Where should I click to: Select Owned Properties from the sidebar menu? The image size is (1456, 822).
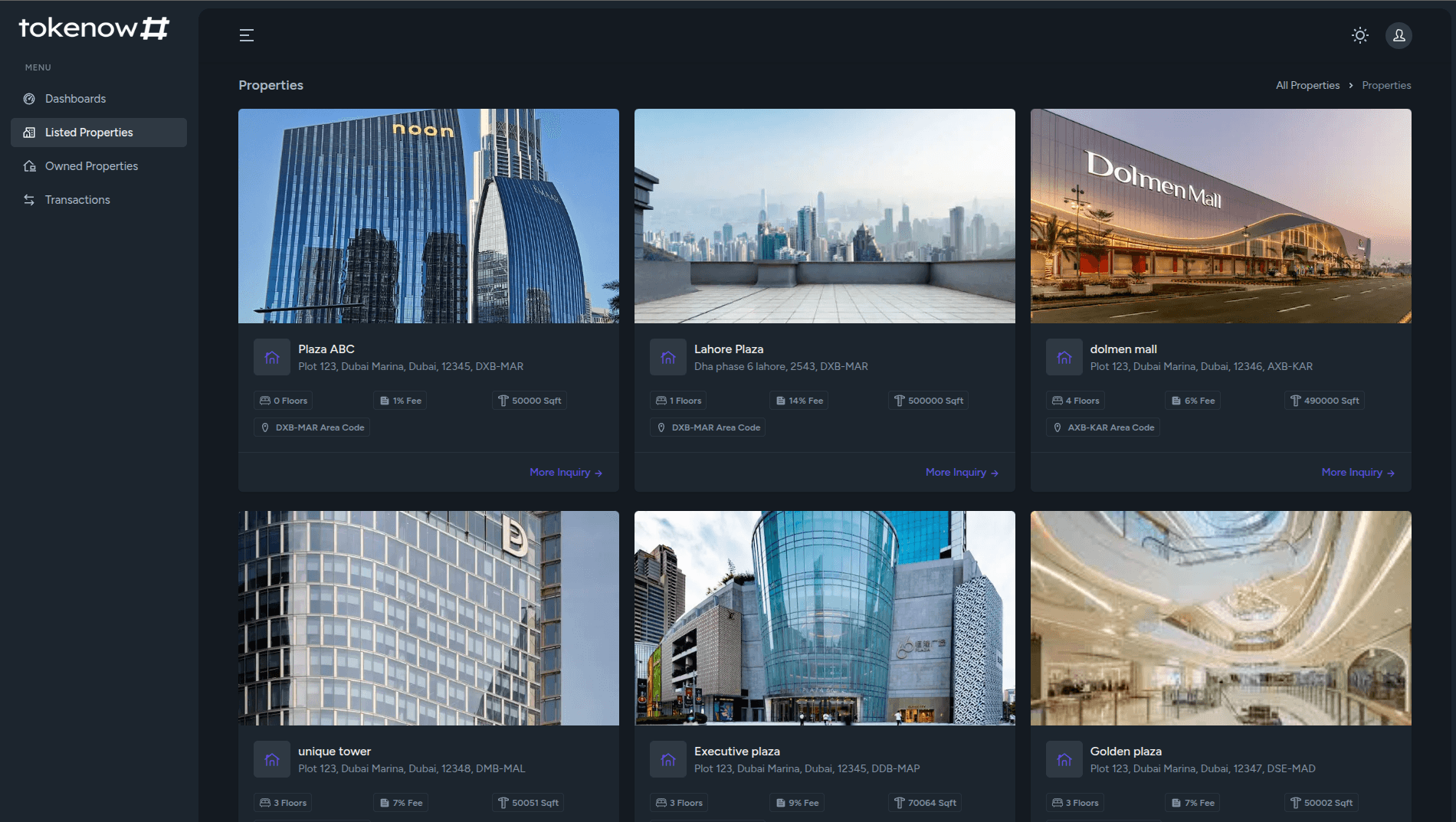click(90, 165)
